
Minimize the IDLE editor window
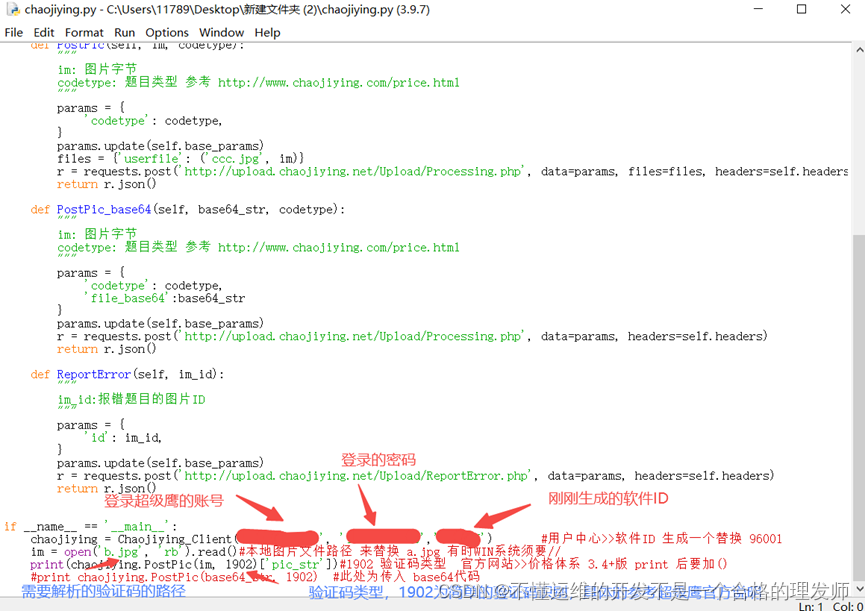point(759,9)
